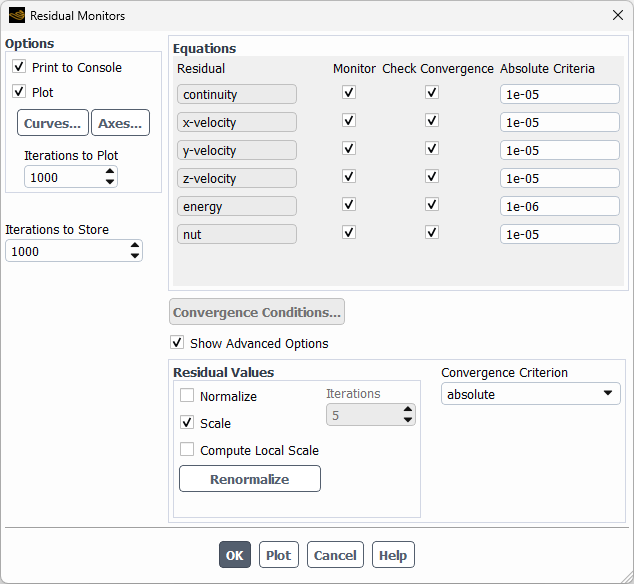Increase normalization Iterations with up arrow

coord(408,410)
